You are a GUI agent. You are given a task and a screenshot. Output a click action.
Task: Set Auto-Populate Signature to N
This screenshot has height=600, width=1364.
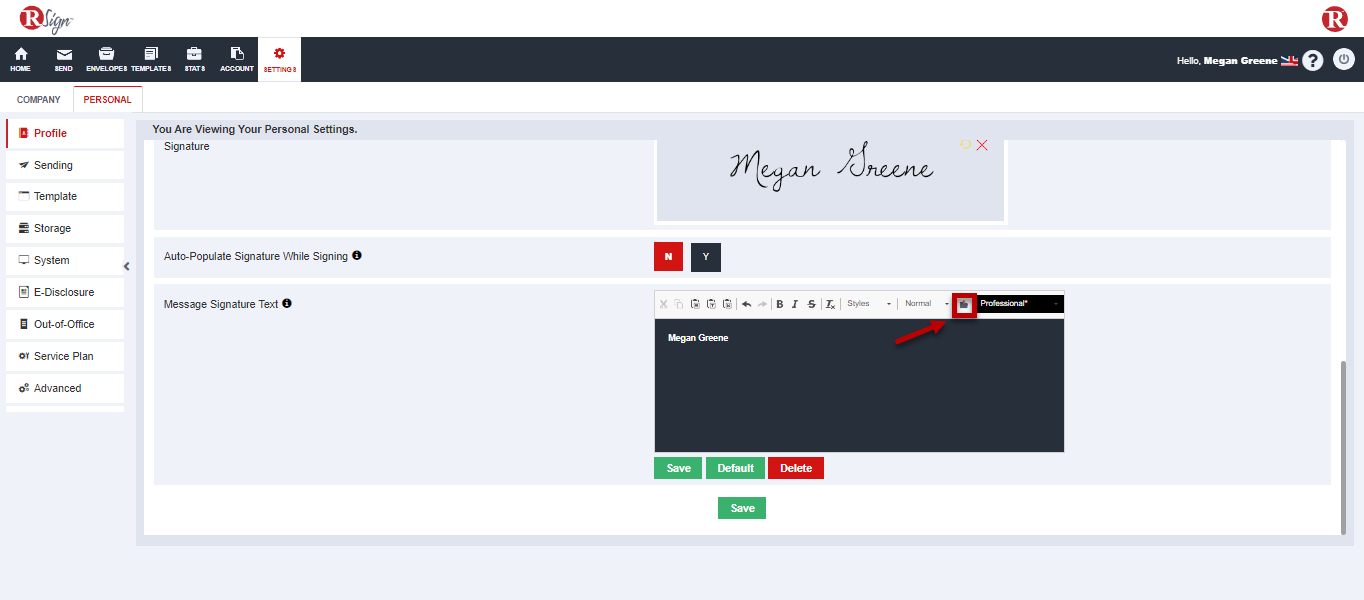(668, 257)
